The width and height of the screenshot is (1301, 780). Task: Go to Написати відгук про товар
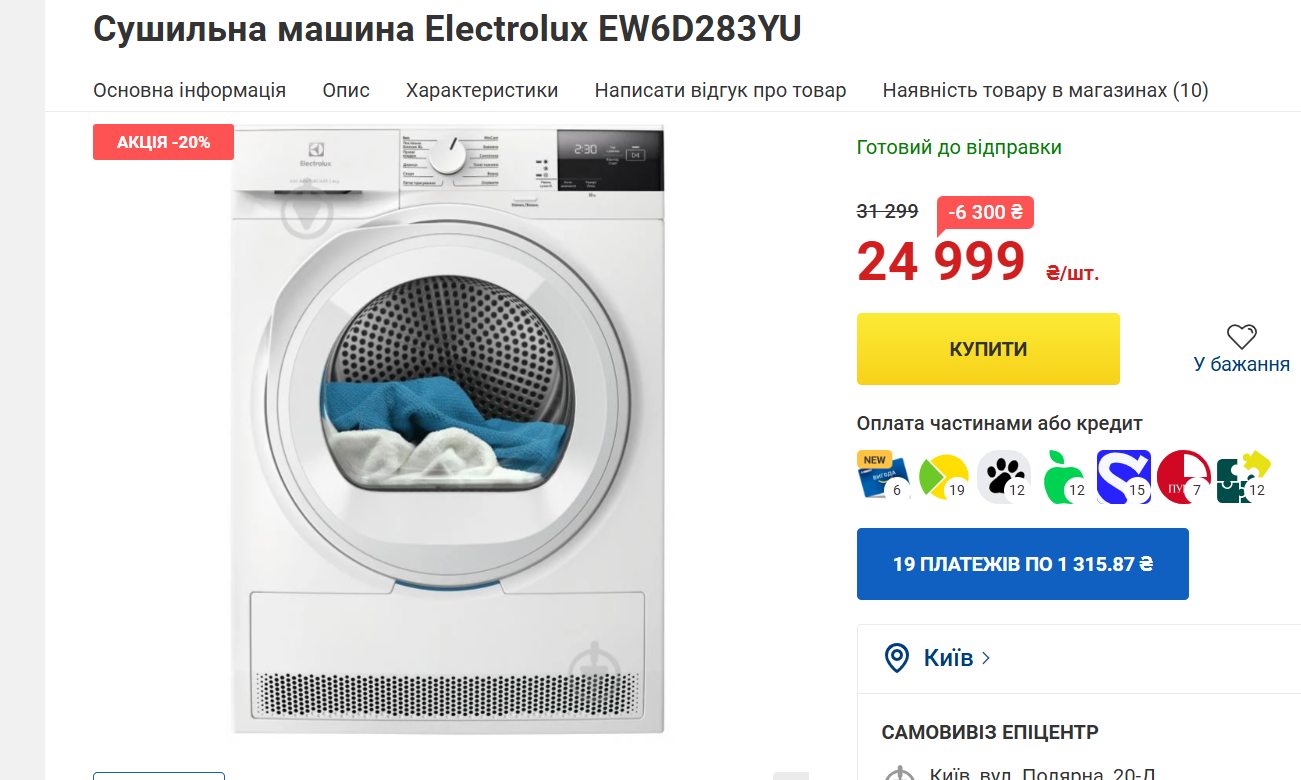720,90
